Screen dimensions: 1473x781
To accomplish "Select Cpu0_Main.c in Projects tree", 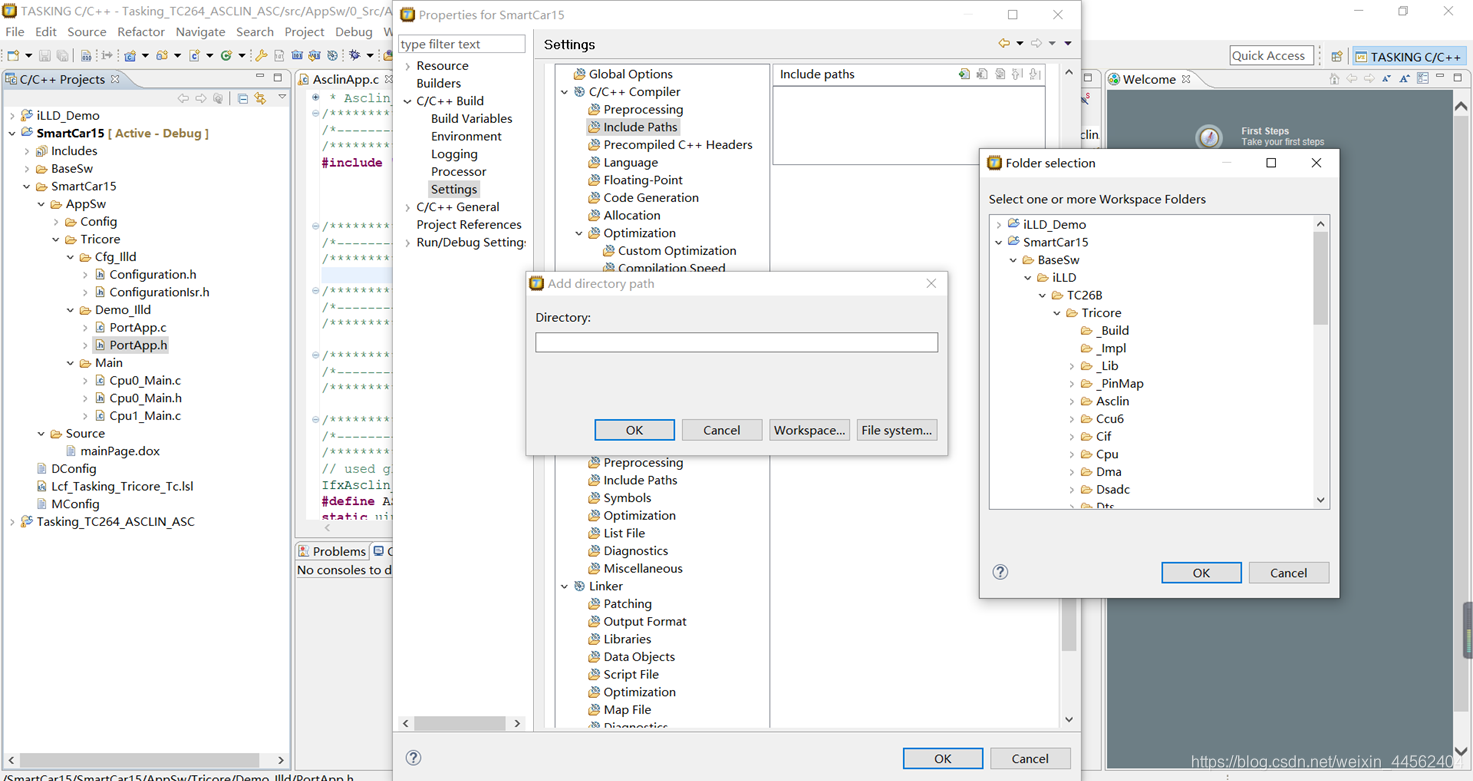I will 144,380.
